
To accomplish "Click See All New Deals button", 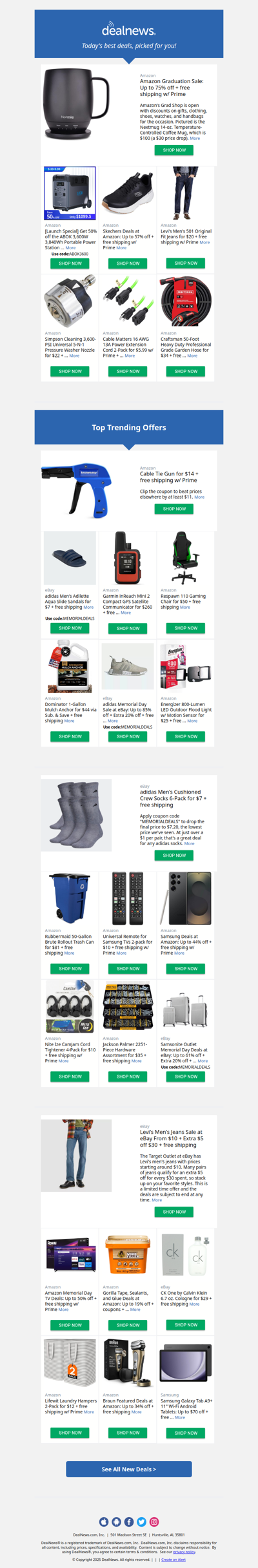I will [129, 1469].
